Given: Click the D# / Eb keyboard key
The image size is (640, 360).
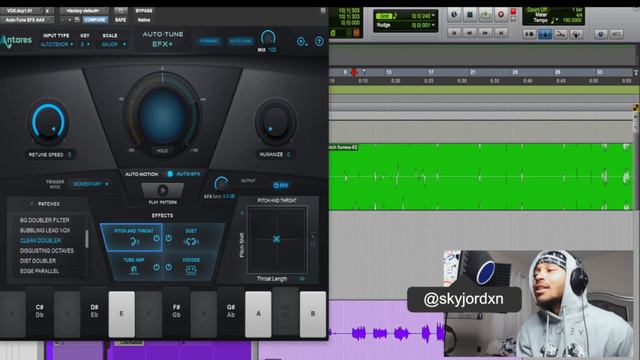Looking at the screenshot, I should [94, 311].
